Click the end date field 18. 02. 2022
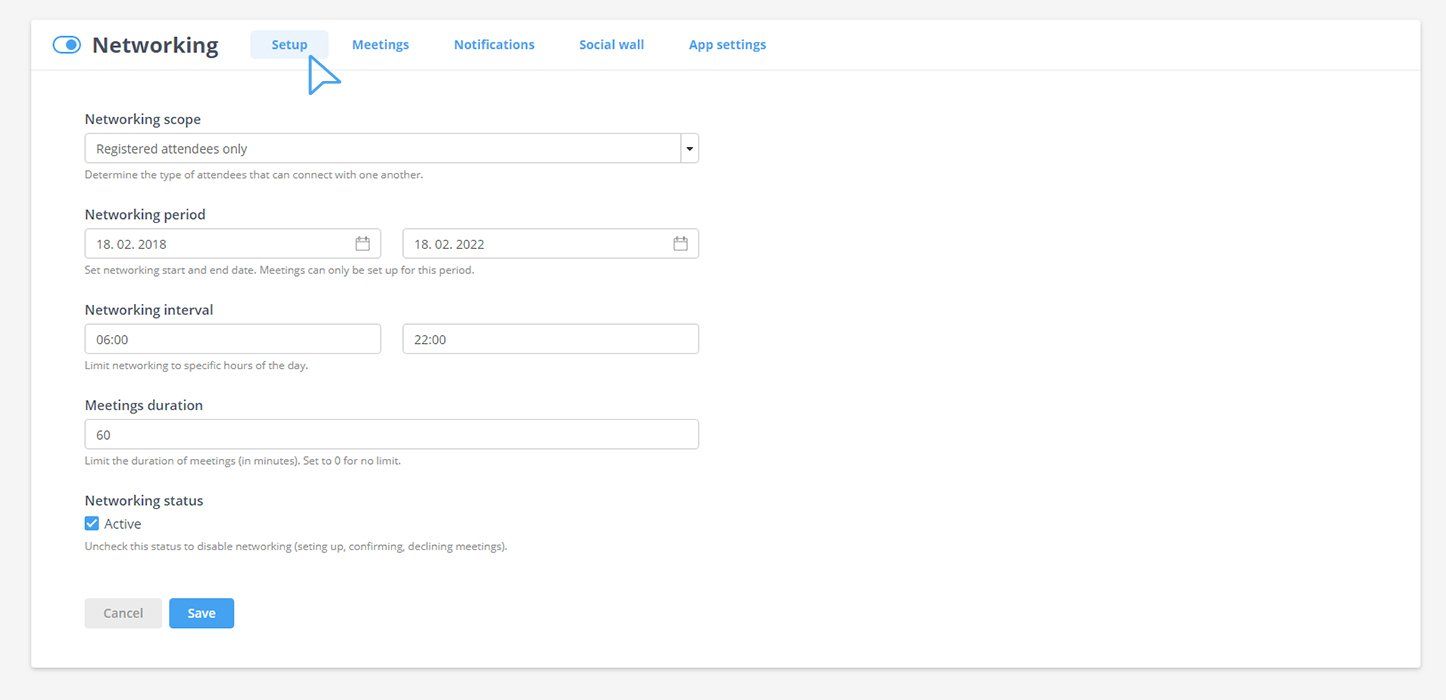 point(550,244)
